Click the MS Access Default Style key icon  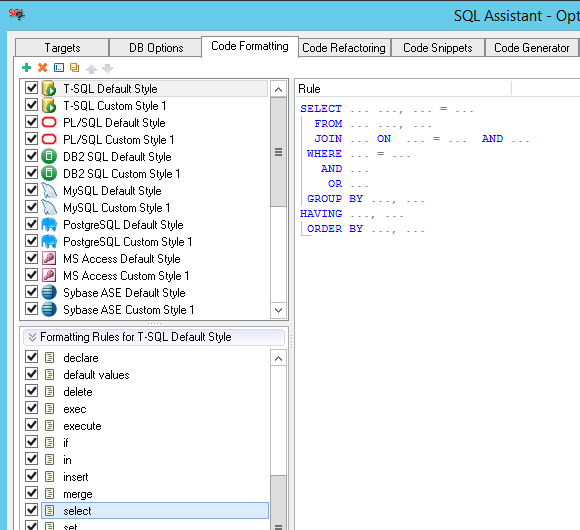click(x=49, y=259)
